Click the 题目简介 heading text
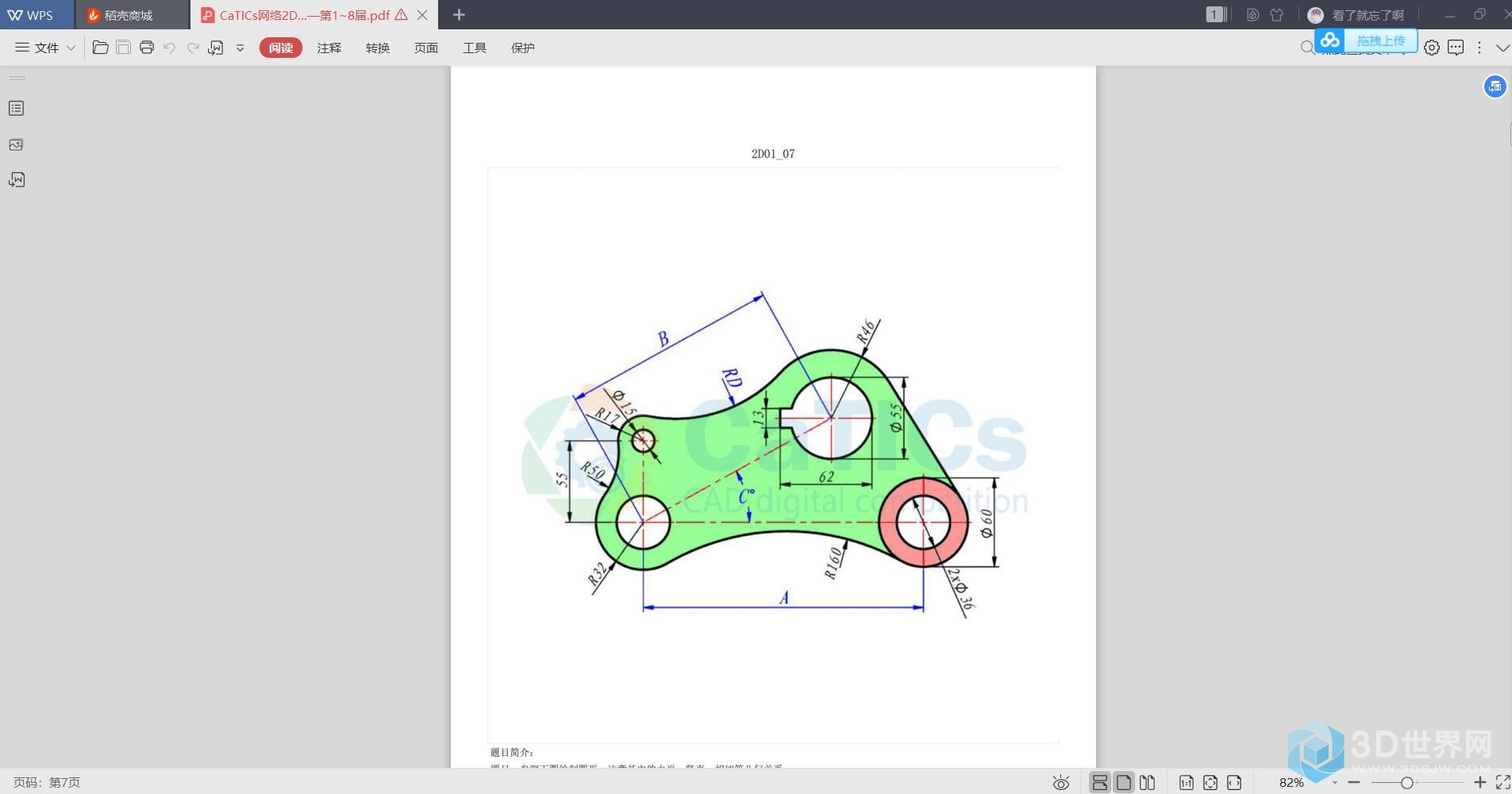Viewport: 1512px width, 794px height. coord(512,753)
